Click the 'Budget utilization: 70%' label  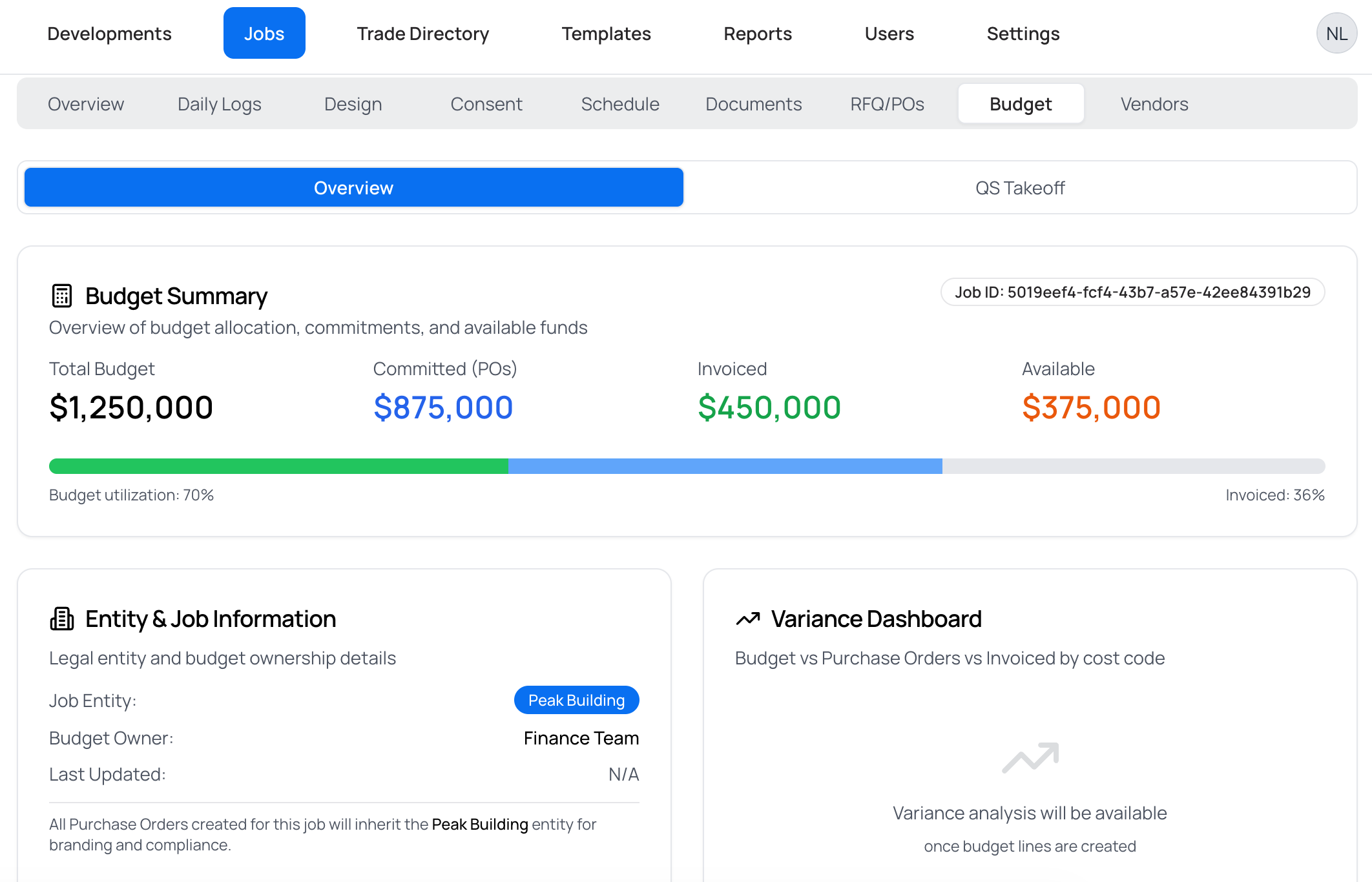point(131,495)
